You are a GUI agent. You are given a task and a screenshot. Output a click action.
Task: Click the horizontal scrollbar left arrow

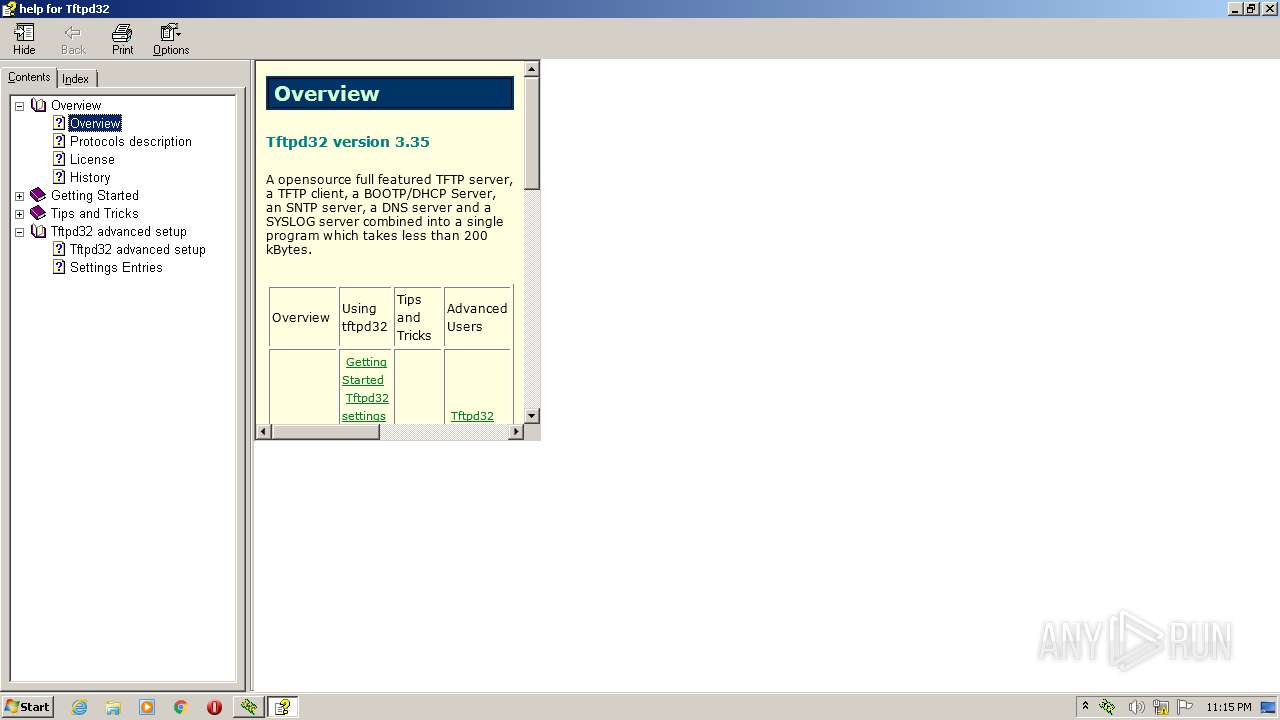tap(264, 432)
